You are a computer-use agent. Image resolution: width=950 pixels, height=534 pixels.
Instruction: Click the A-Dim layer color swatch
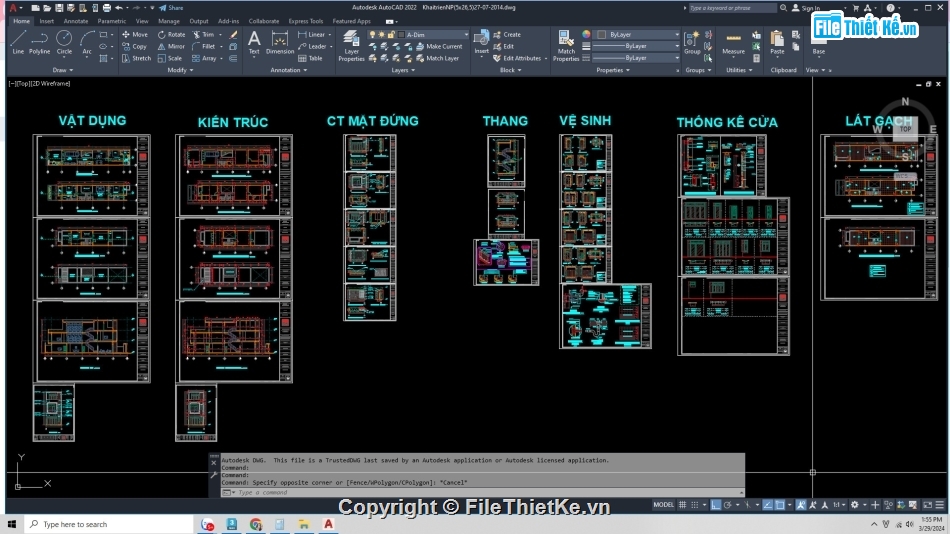click(401, 35)
